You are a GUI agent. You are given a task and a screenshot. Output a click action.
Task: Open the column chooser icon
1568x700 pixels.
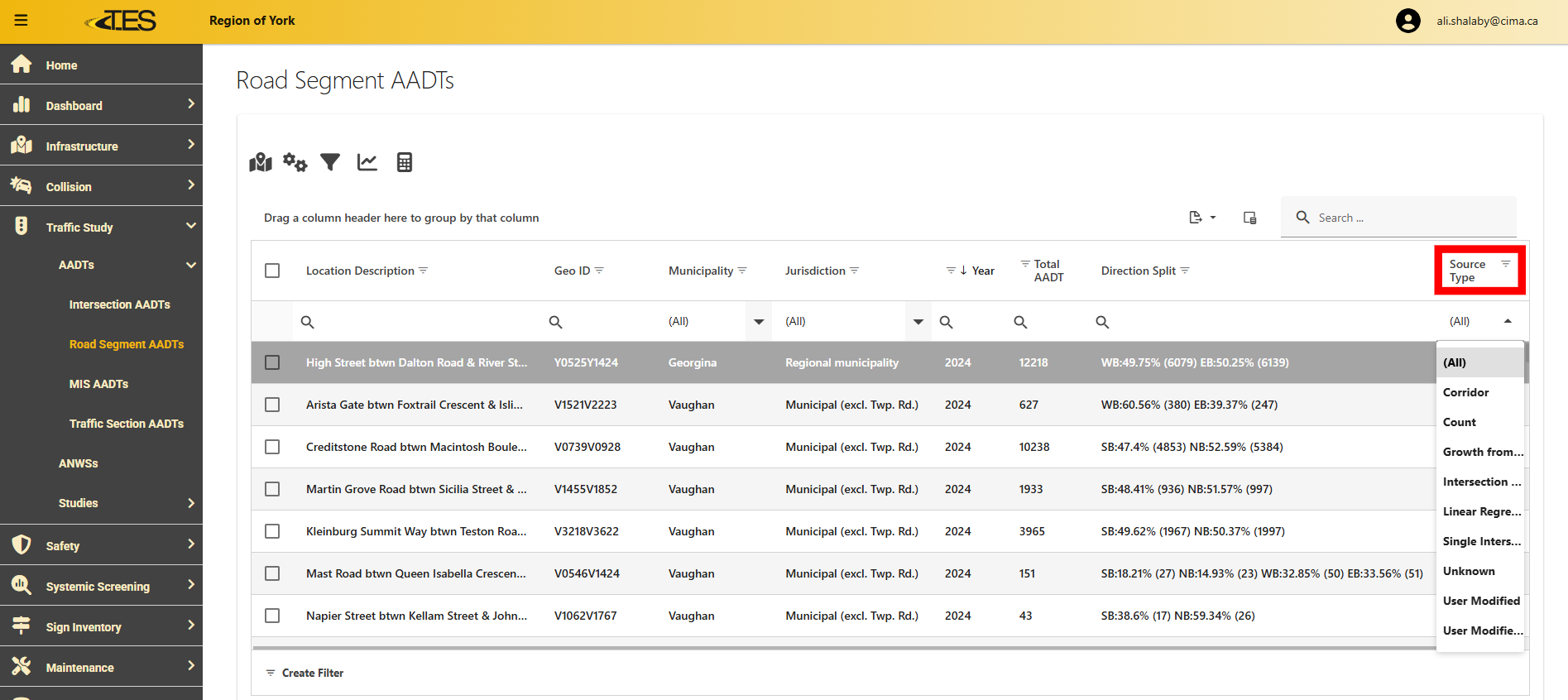[1249, 218]
